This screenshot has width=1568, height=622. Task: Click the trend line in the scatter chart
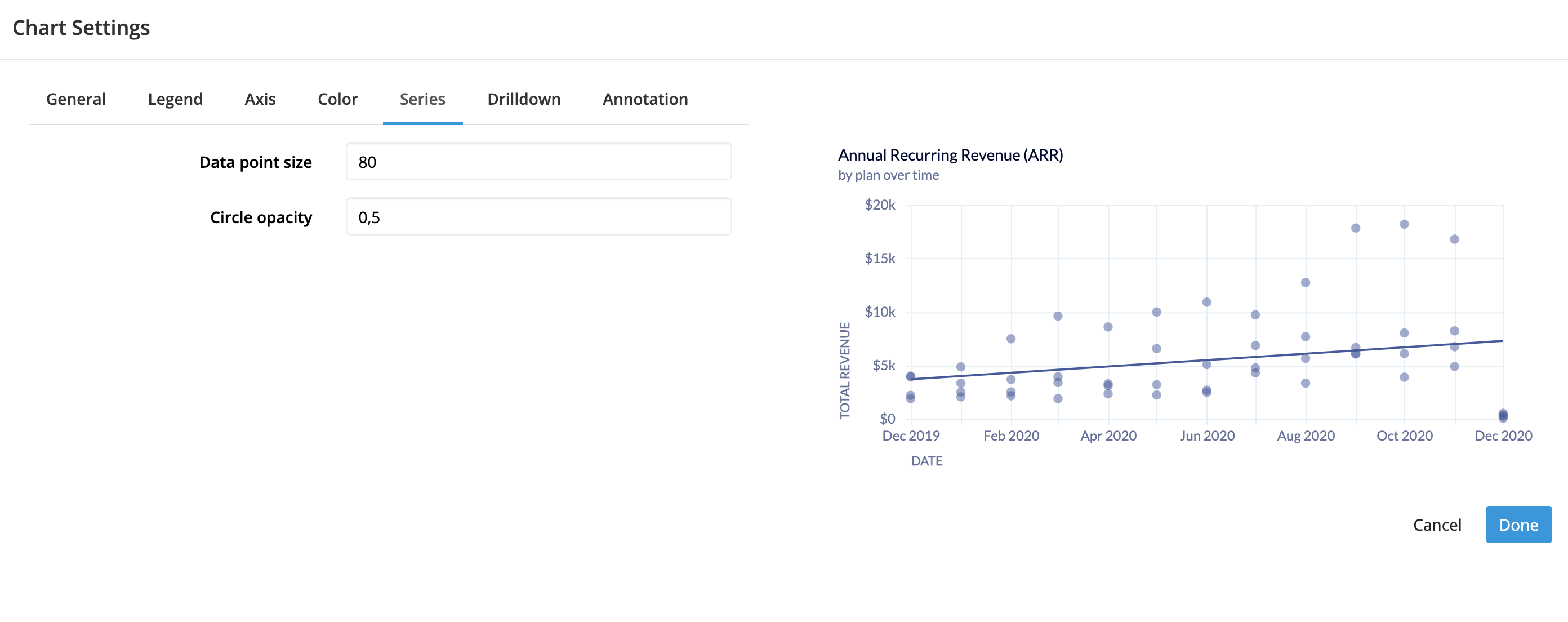tap(1207, 360)
